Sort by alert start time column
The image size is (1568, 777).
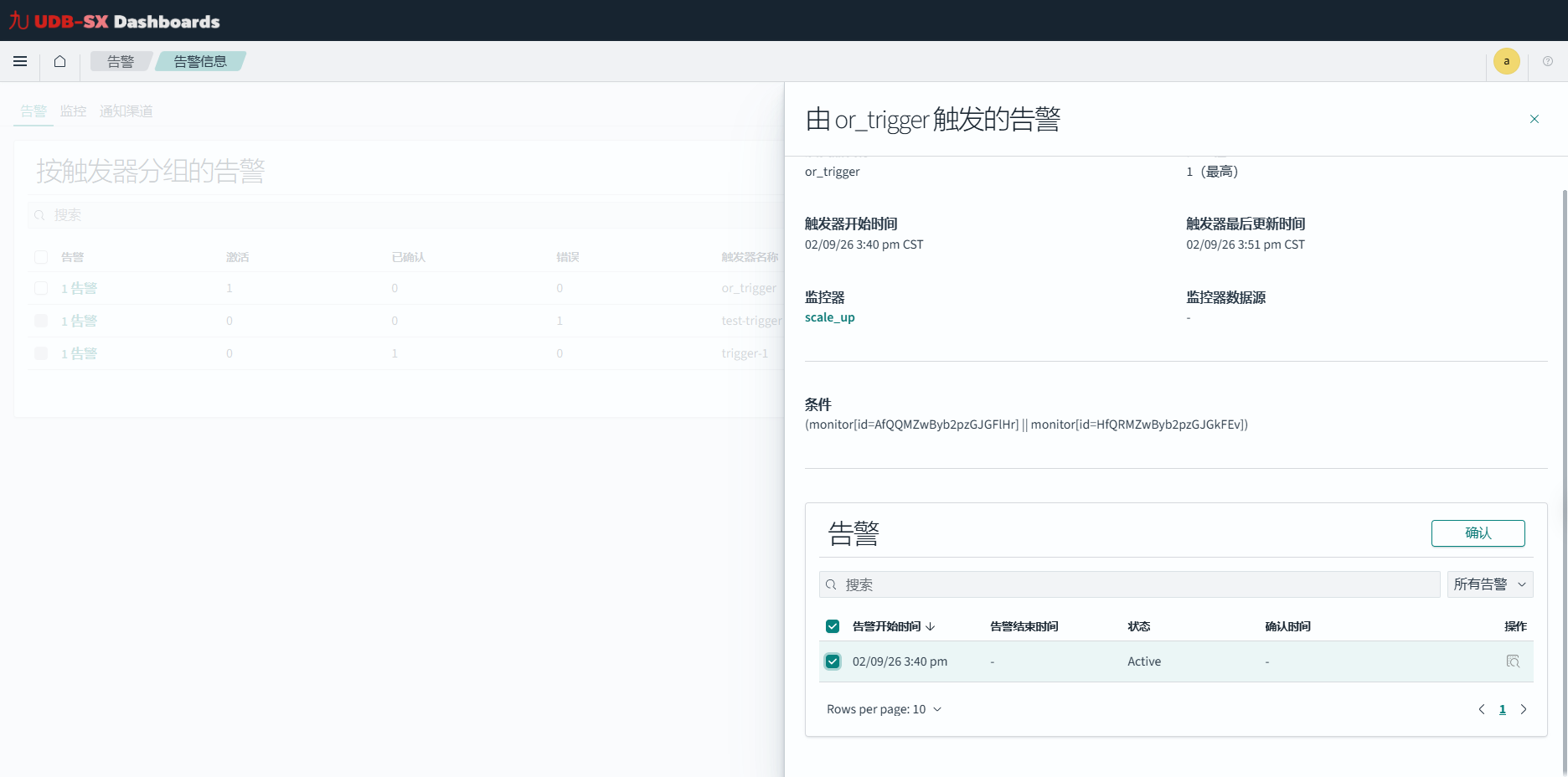(893, 626)
